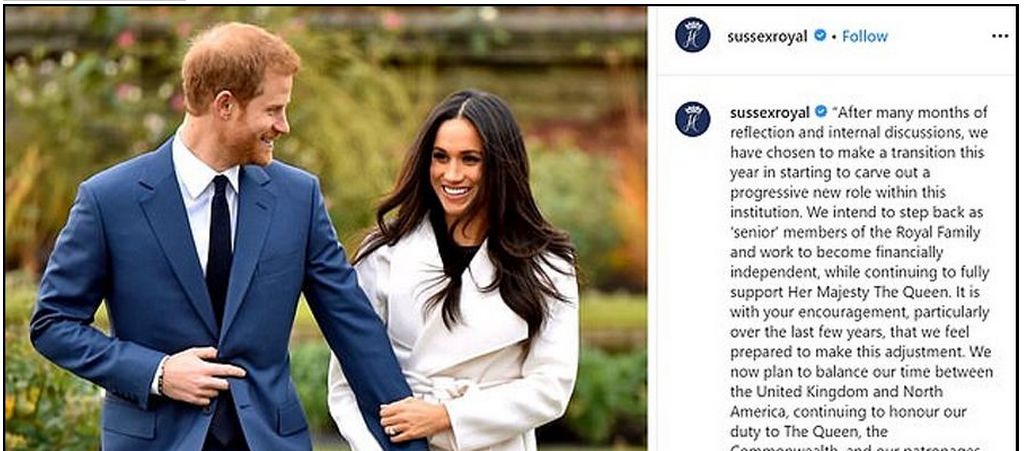The height and width of the screenshot is (451, 1026).
Task: Click the blue verified badge in post header
Action: point(820,35)
